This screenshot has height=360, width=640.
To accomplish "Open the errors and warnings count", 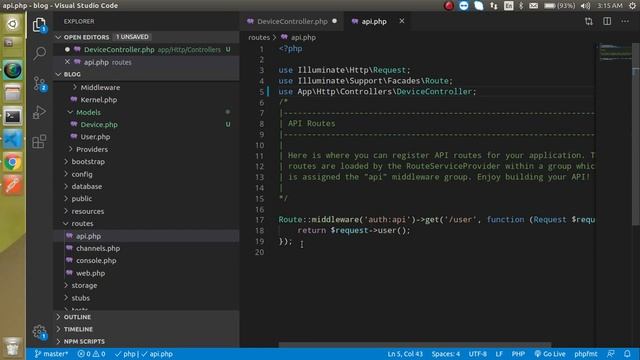I will point(91,354).
